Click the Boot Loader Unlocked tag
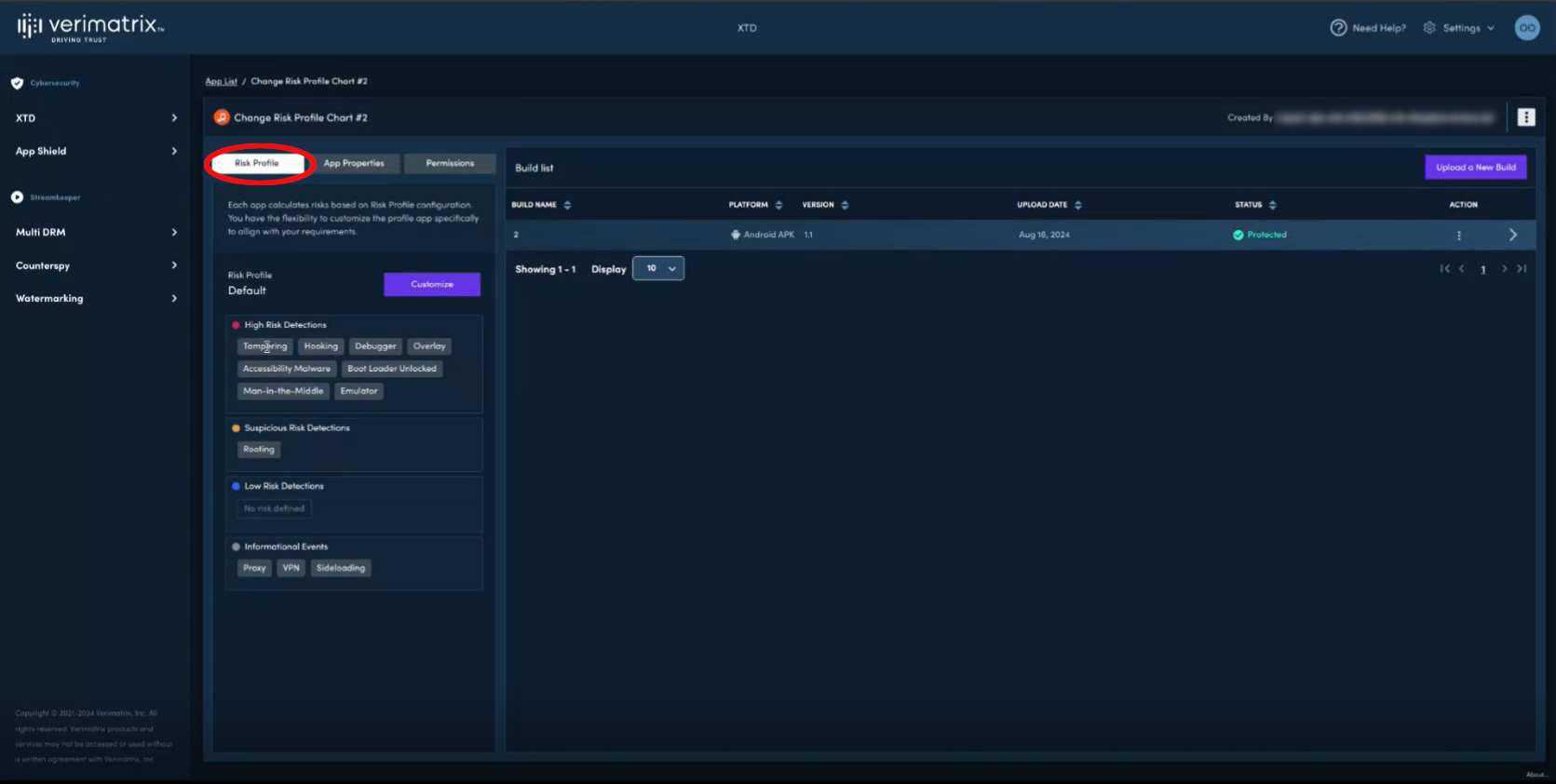1556x784 pixels. pyautogui.click(x=392, y=369)
